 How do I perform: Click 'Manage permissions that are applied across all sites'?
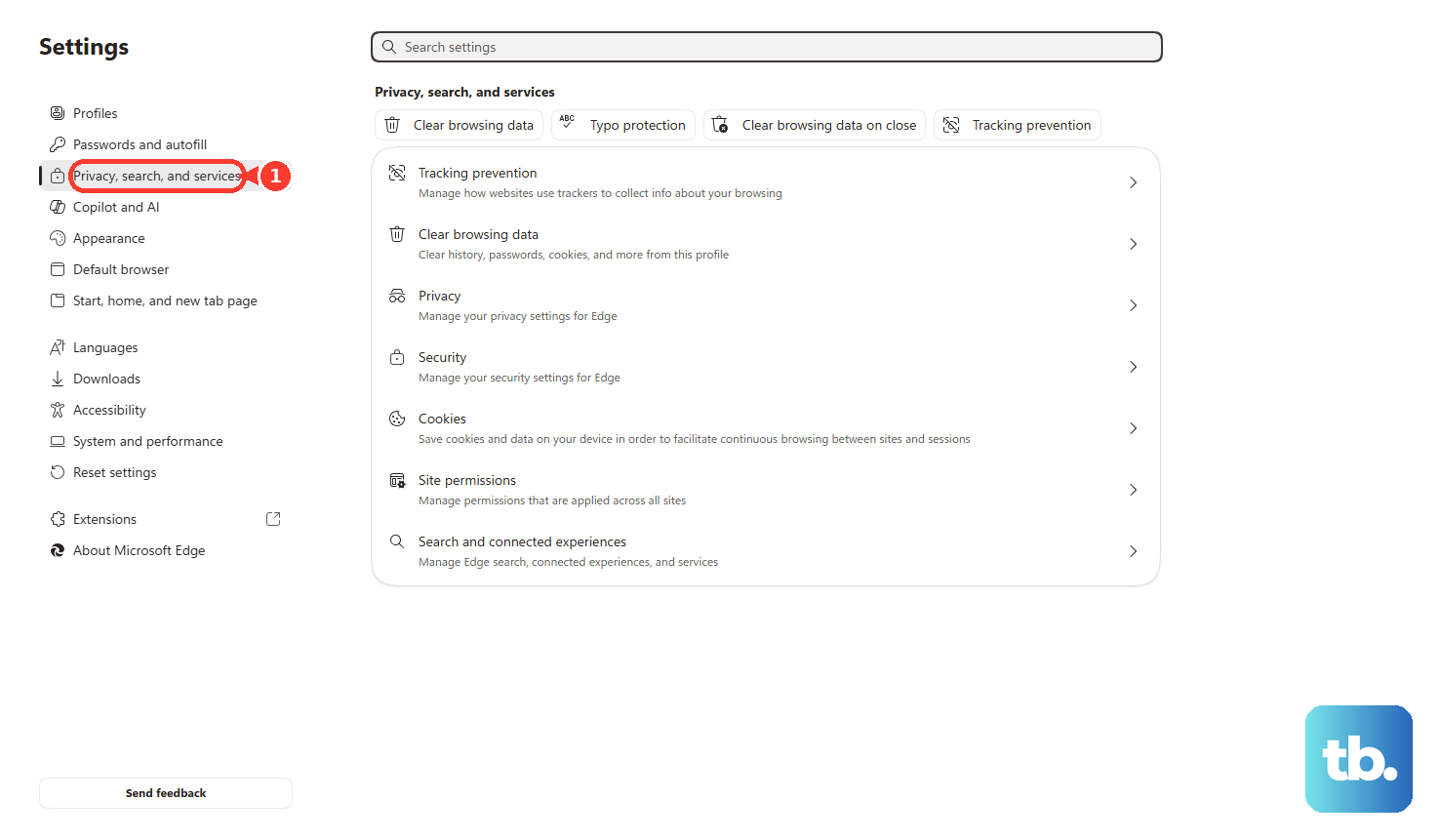tap(552, 500)
